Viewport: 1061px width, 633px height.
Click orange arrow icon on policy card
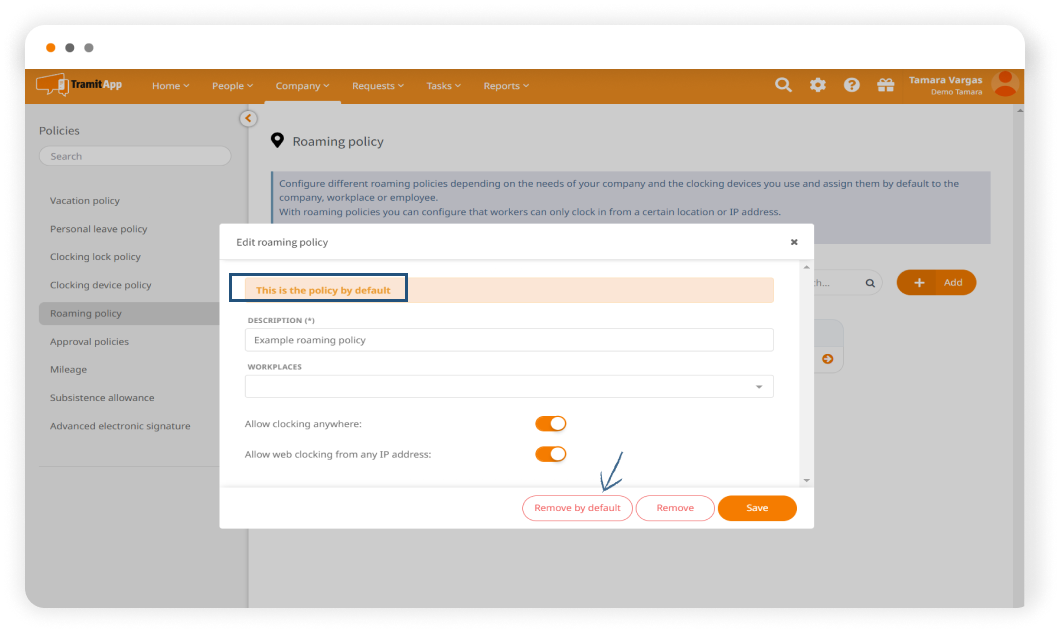828,359
